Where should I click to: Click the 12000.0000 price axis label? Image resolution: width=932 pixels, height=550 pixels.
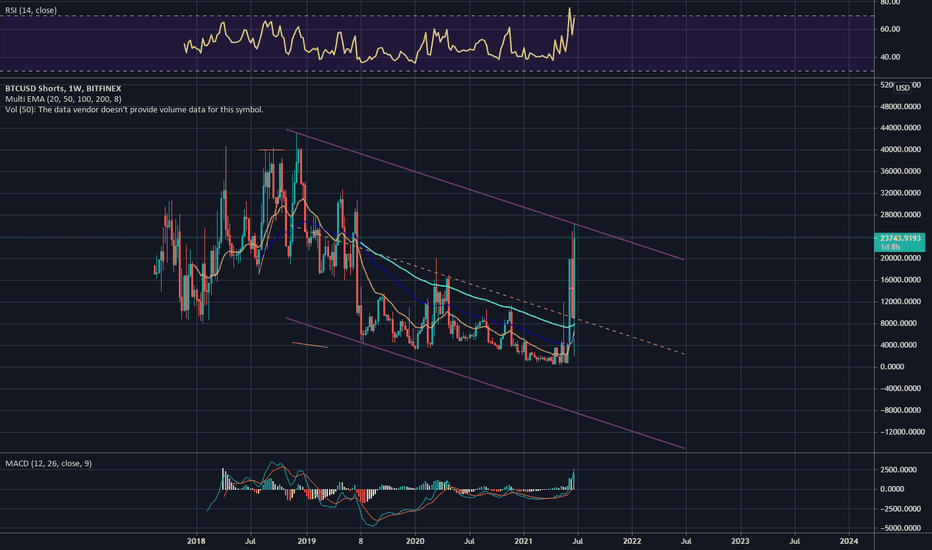click(x=900, y=301)
